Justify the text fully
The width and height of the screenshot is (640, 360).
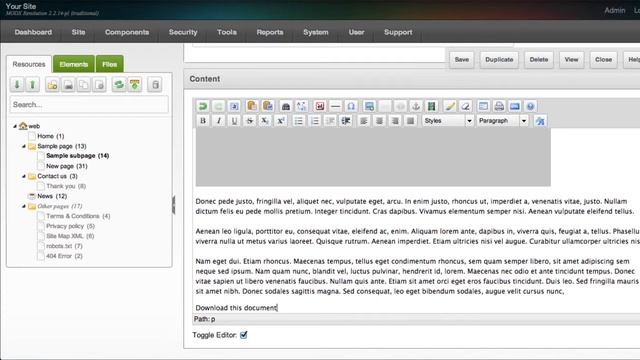411,121
